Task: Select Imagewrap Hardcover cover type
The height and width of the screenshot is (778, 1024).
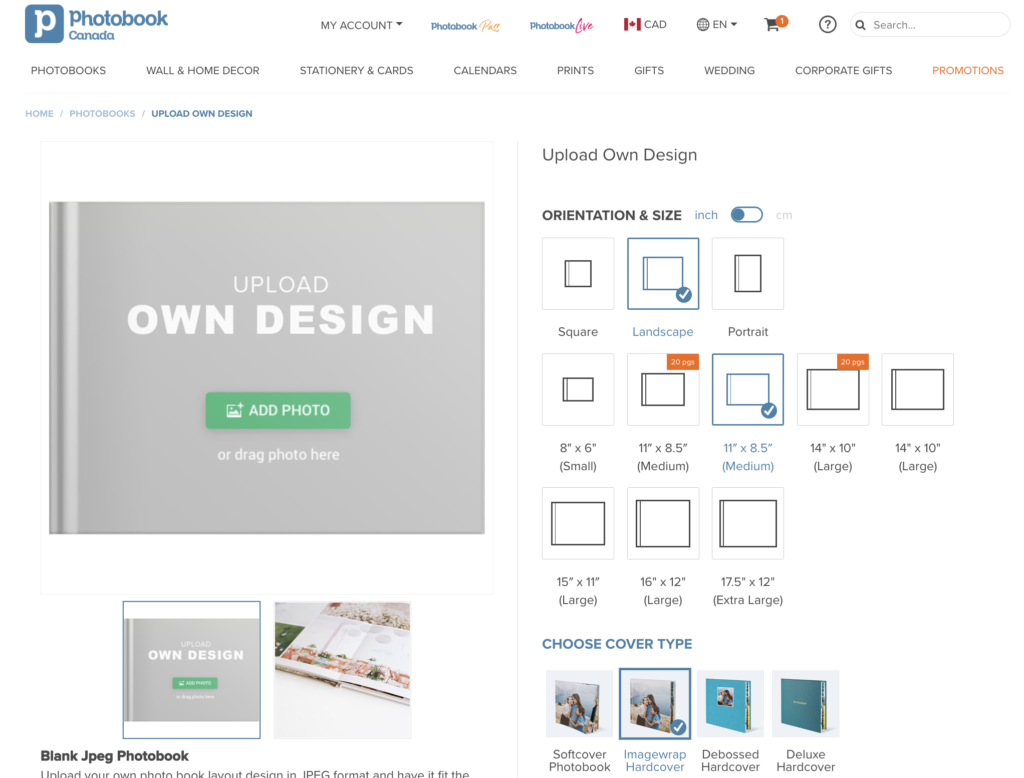Action: (x=655, y=704)
